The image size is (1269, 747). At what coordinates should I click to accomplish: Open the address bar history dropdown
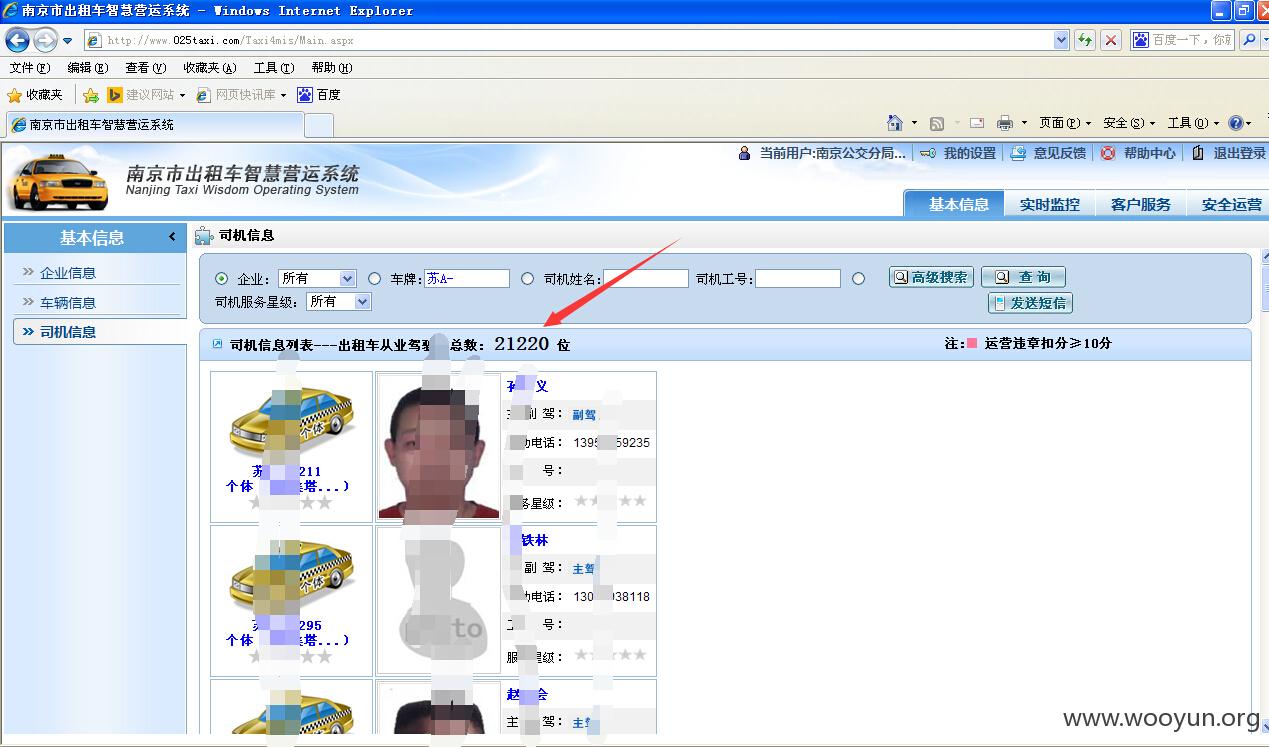(1061, 40)
